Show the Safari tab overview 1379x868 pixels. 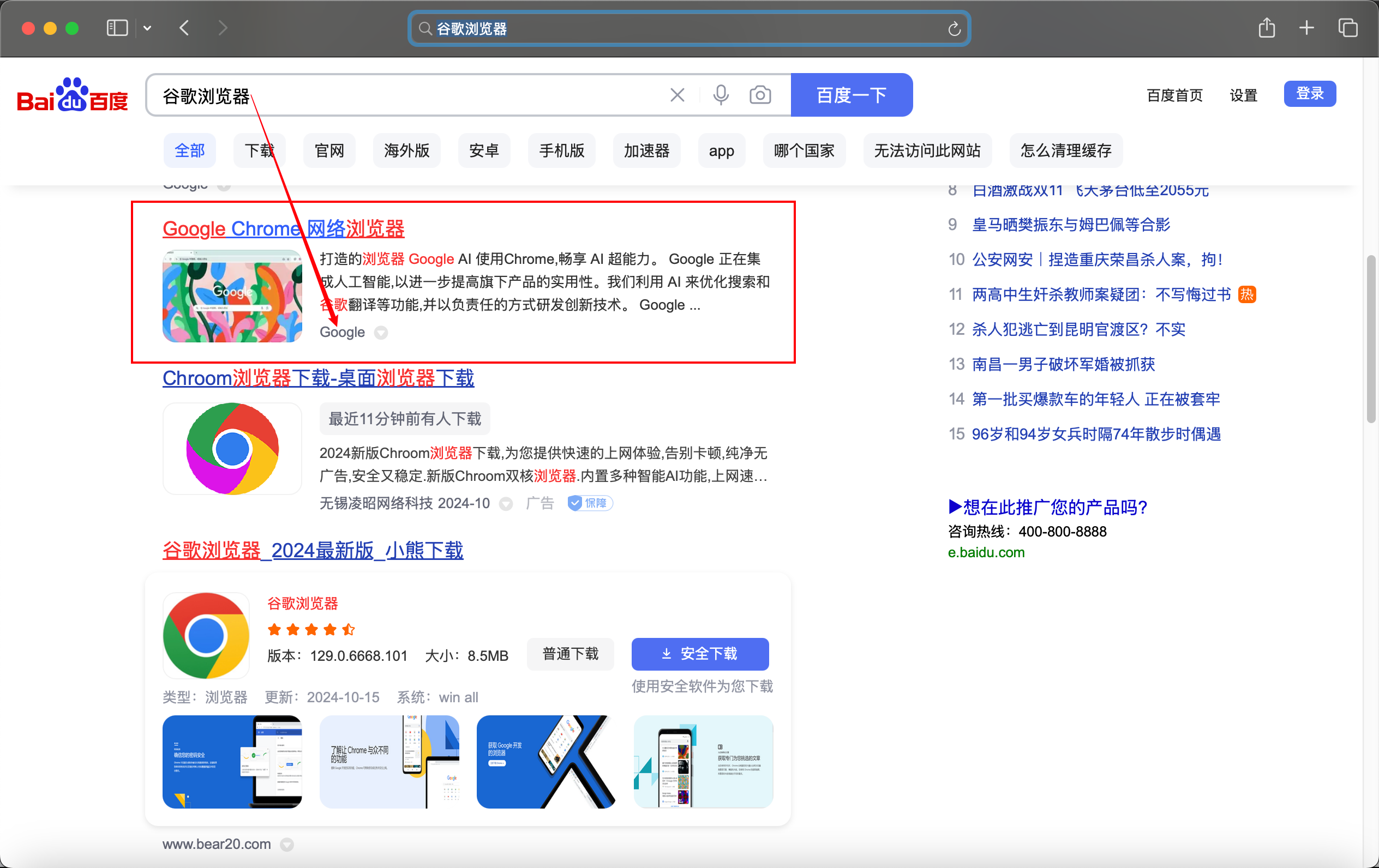(1347, 28)
